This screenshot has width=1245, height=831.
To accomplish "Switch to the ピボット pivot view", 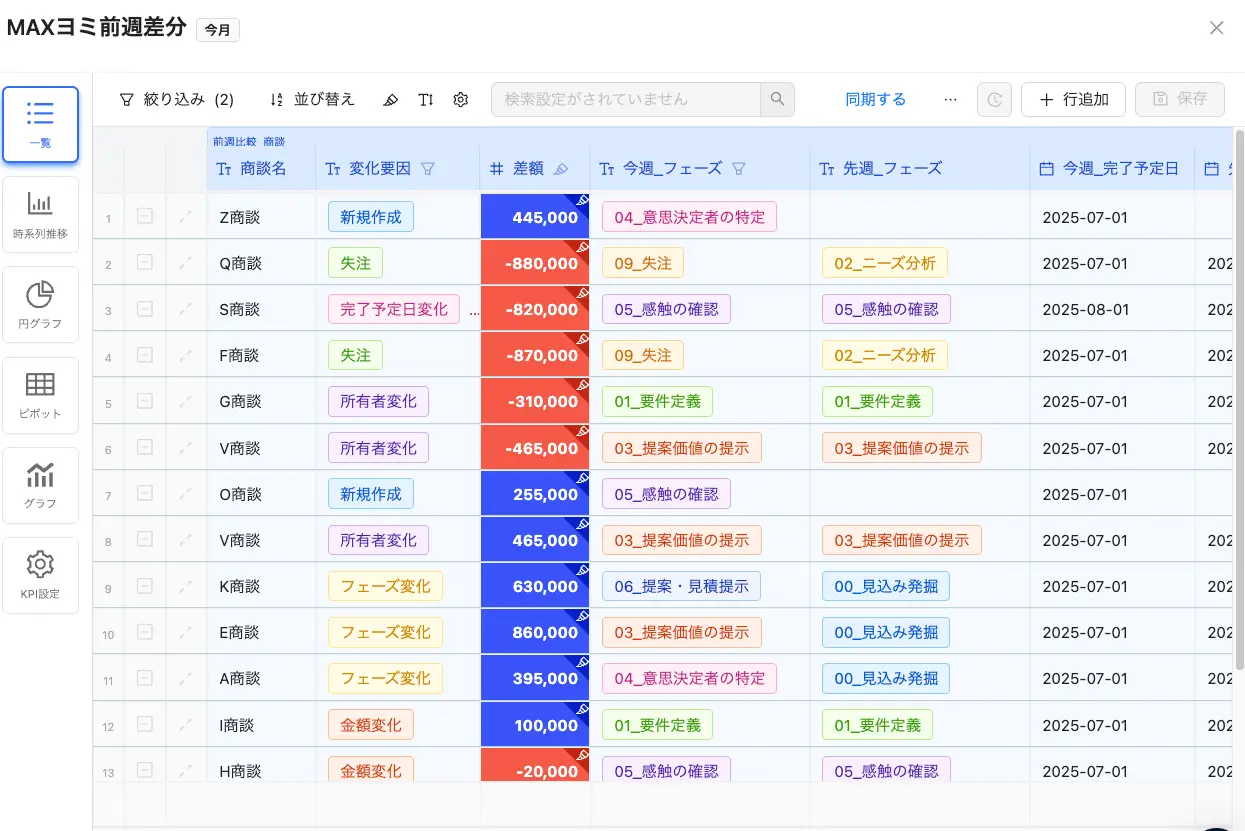I will click(x=40, y=395).
